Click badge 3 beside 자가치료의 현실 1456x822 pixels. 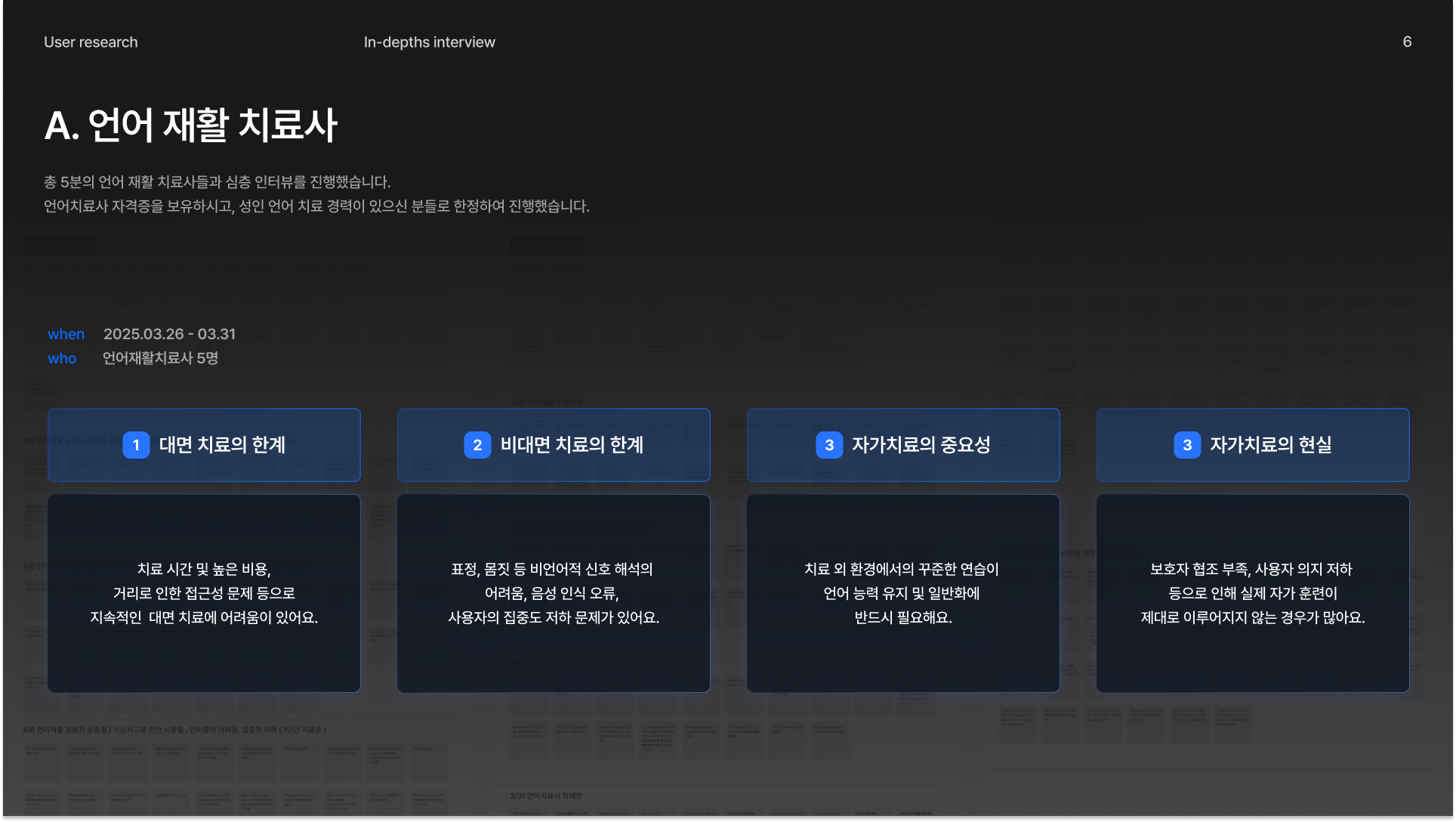1187,445
